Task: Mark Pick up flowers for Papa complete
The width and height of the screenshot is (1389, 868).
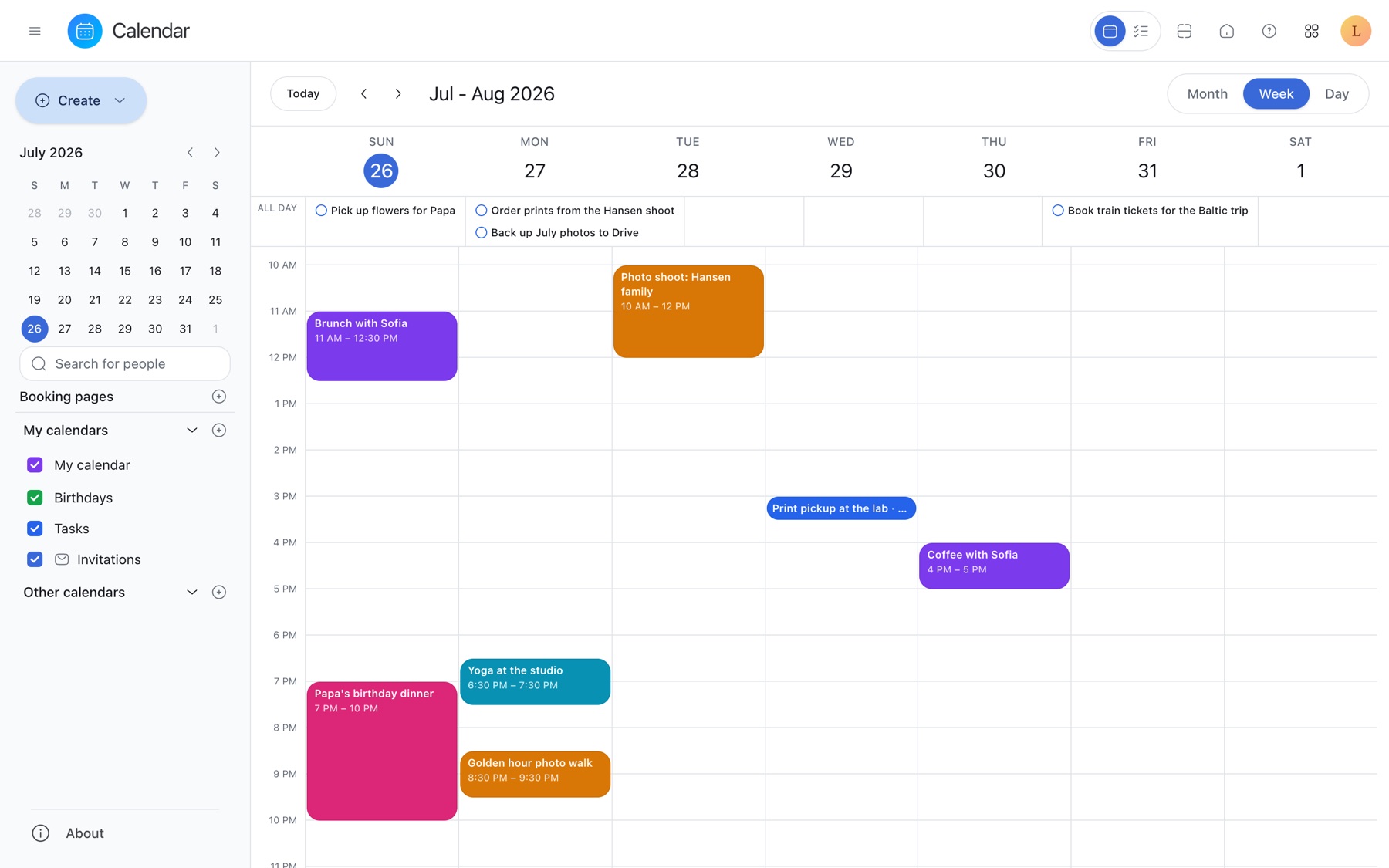Action: [x=321, y=211]
